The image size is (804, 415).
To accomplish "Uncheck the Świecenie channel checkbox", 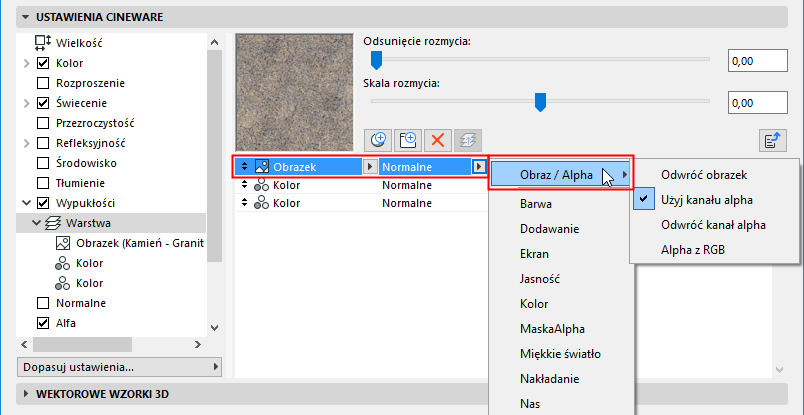I will click(44, 103).
